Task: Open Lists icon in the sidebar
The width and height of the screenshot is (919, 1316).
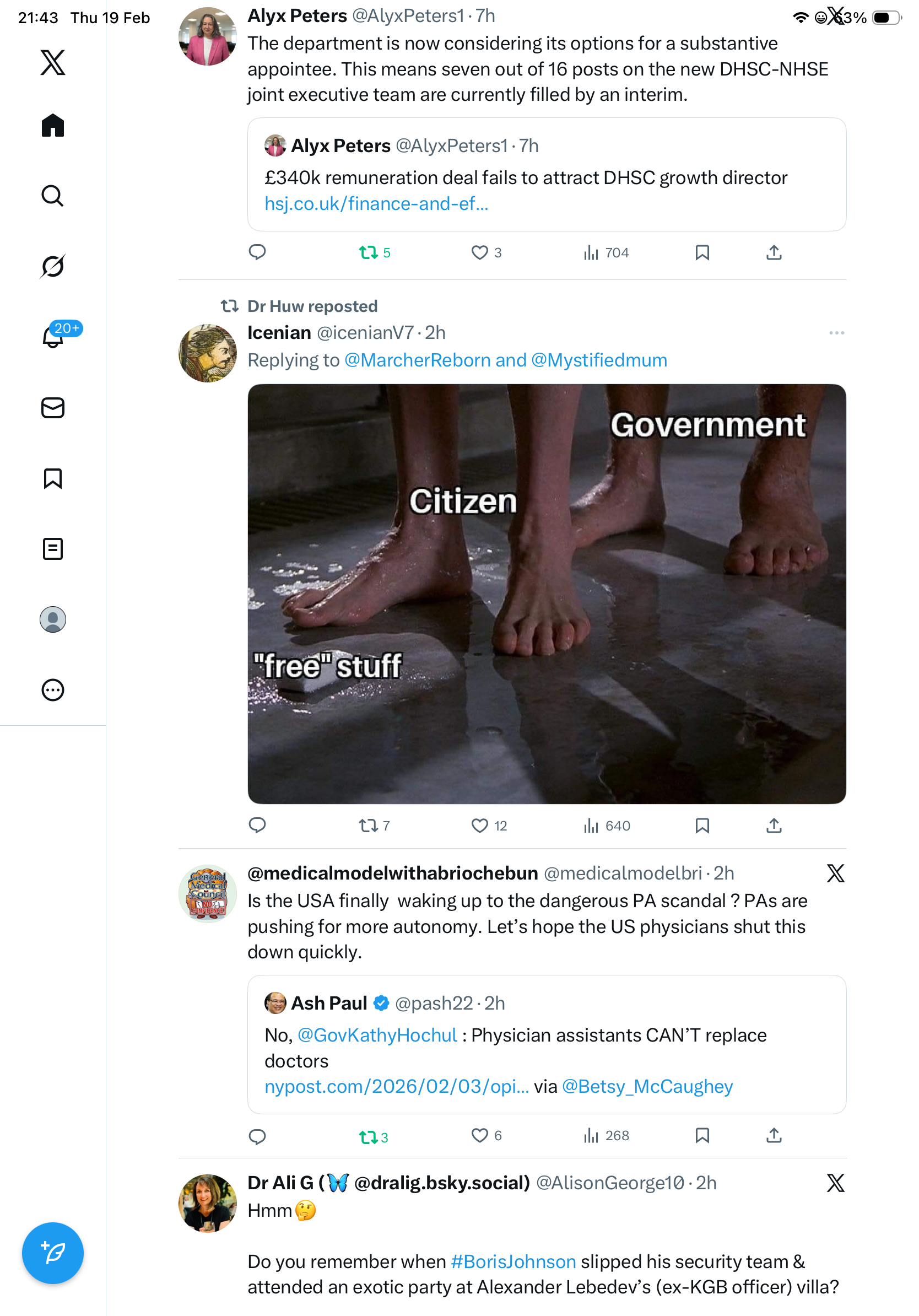Action: 53,548
